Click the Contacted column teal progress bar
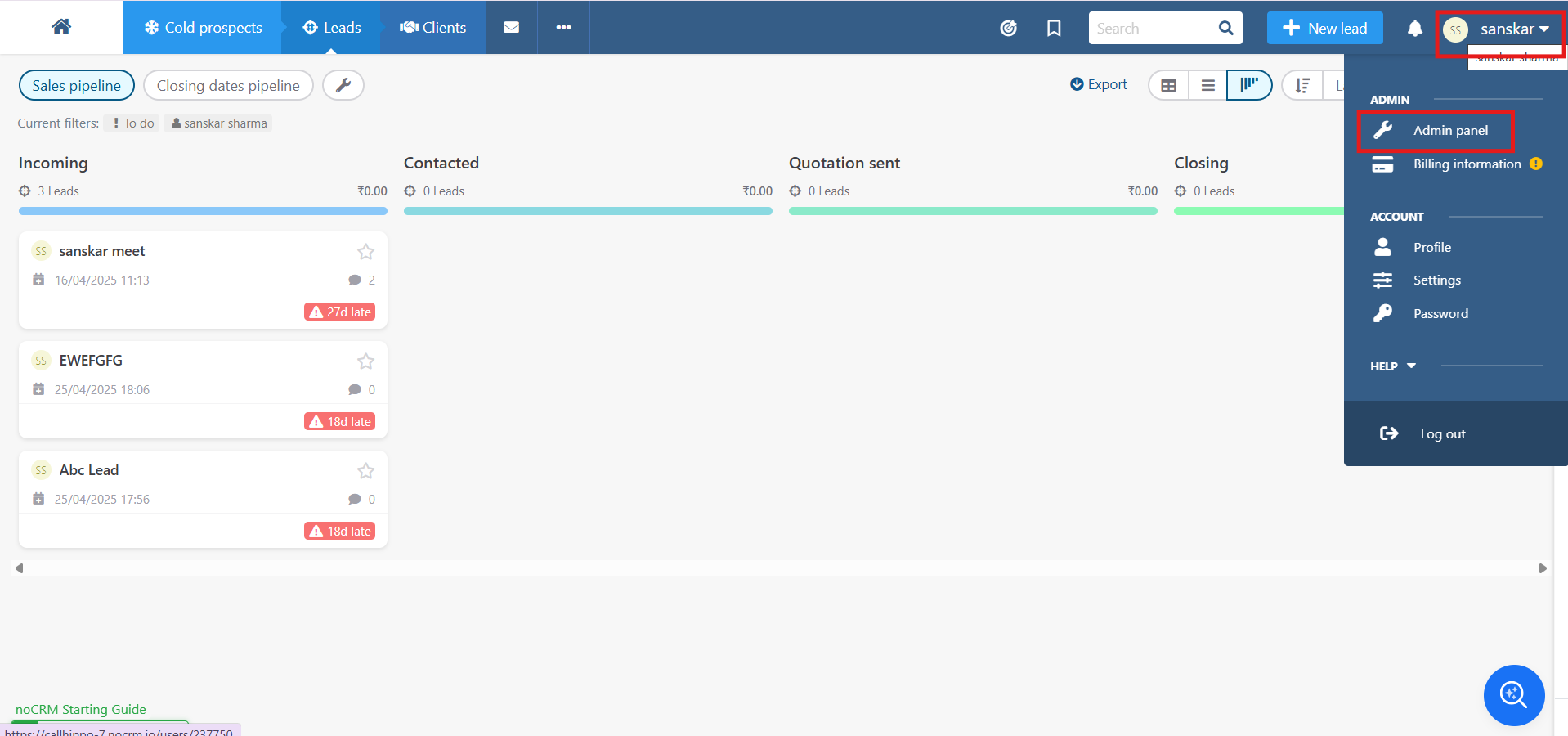This screenshot has width=1568, height=736. pos(588,211)
